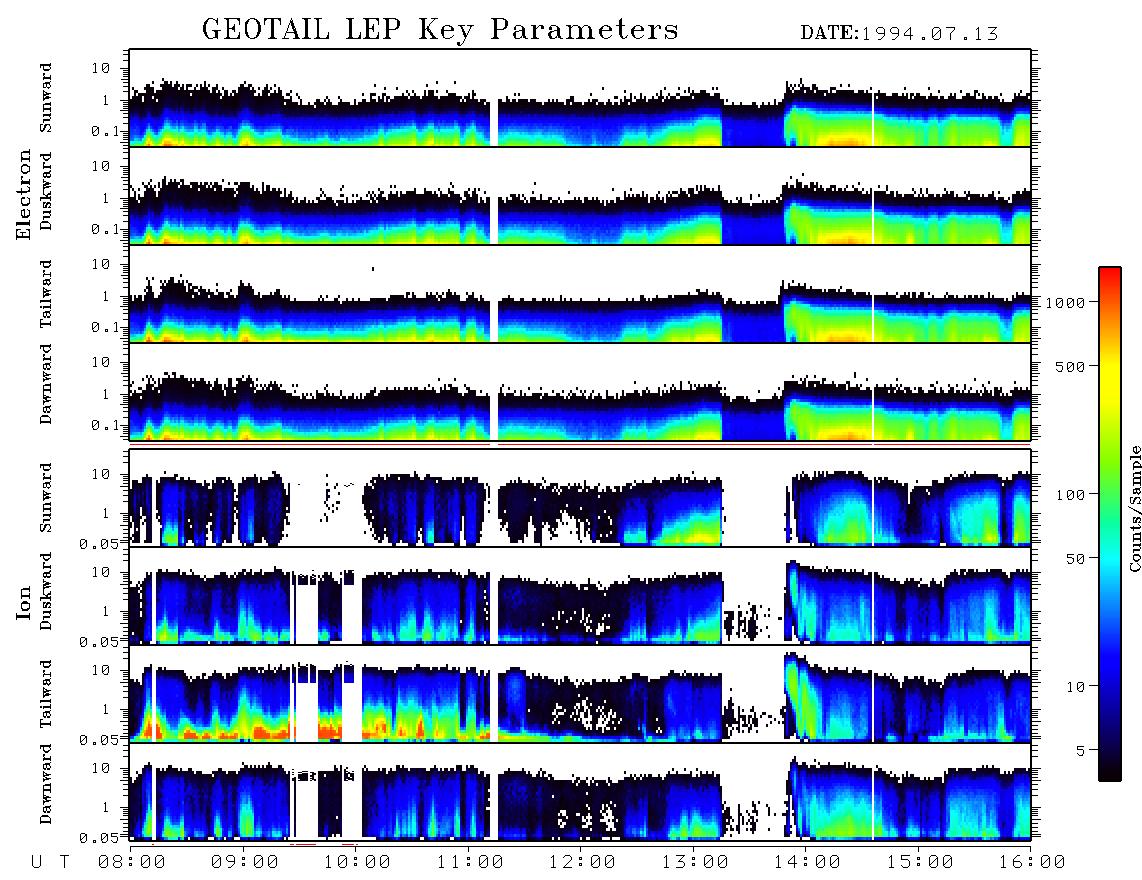Open the Ion Duskward spectrogram panel
The width and height of the screenshot is (1142, 880).
click(x=580, y=596)
